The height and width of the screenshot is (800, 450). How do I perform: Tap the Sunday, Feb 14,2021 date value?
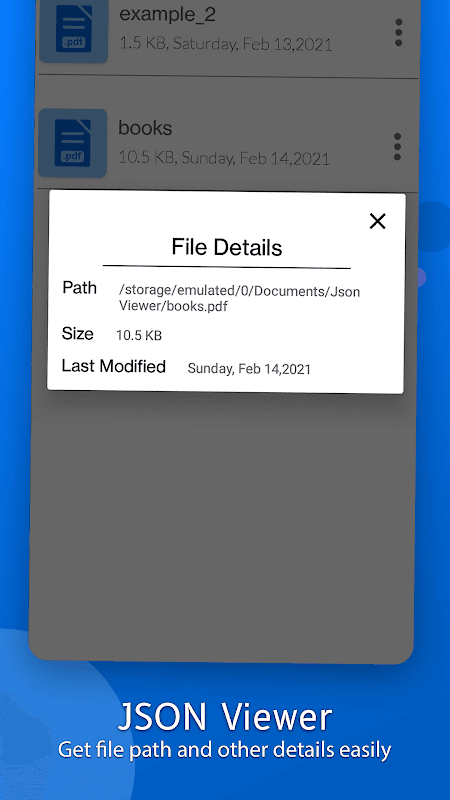point(249,369)
